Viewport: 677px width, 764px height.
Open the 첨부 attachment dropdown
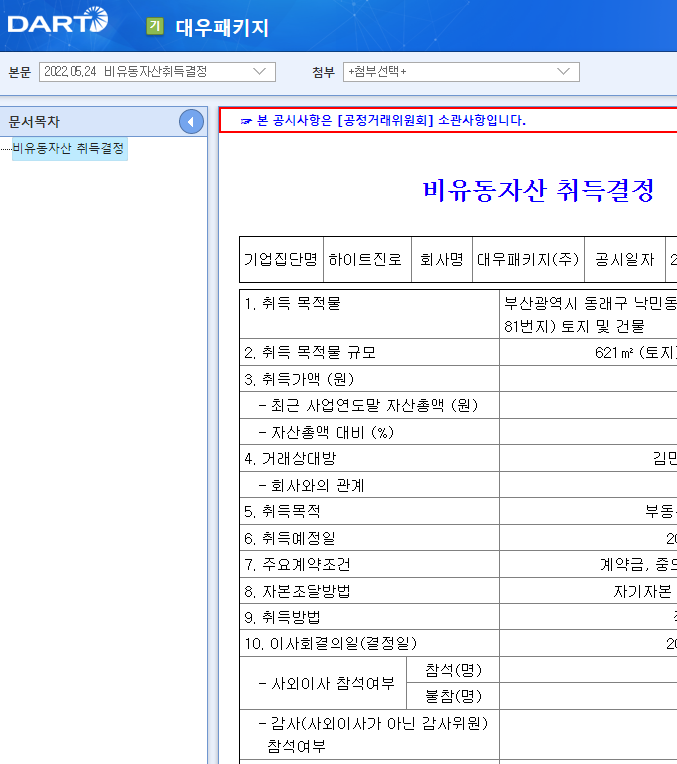pos(461,72)
